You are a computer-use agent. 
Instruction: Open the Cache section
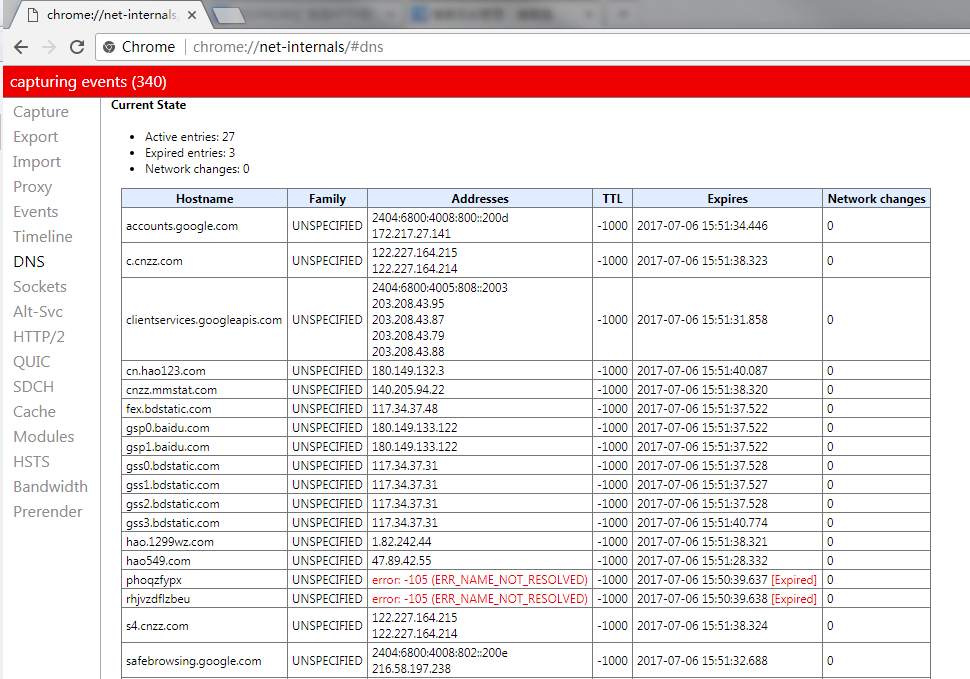pos(34,412)
